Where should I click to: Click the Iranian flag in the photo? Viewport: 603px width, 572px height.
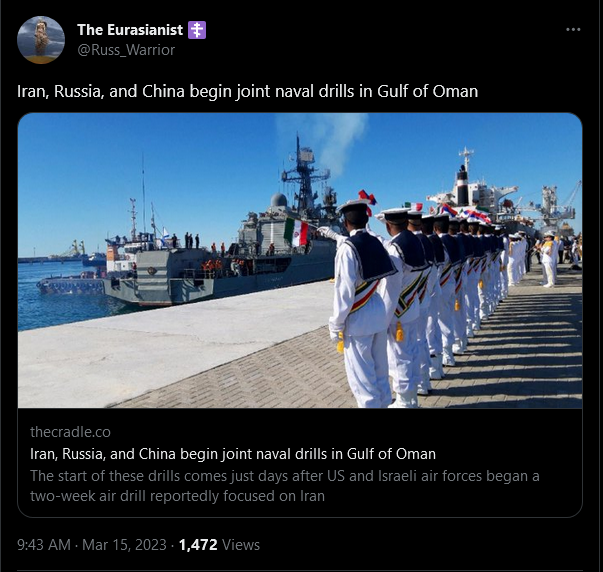296,232
